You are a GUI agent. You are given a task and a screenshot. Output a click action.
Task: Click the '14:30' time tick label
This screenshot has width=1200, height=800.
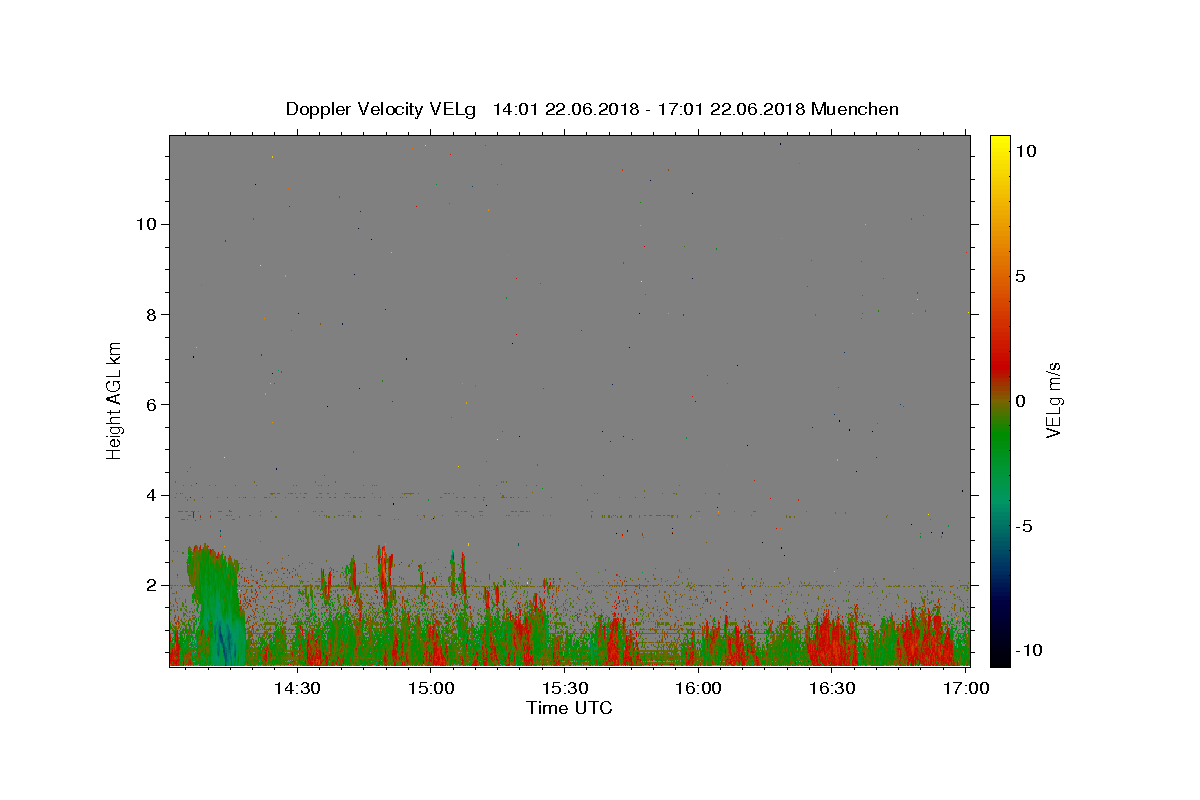(297, 688)
